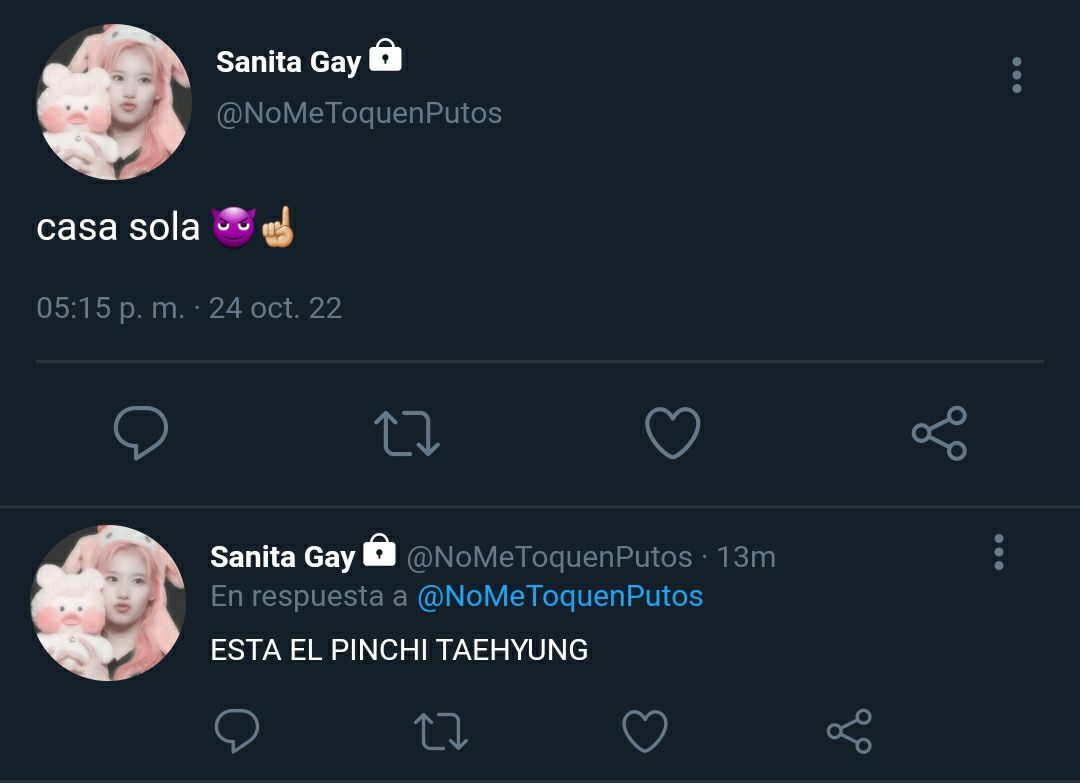This screenshot has width=1080, height=783.
Task: Retweet the TAEHYUNG reply tweet
Action: 441,731
